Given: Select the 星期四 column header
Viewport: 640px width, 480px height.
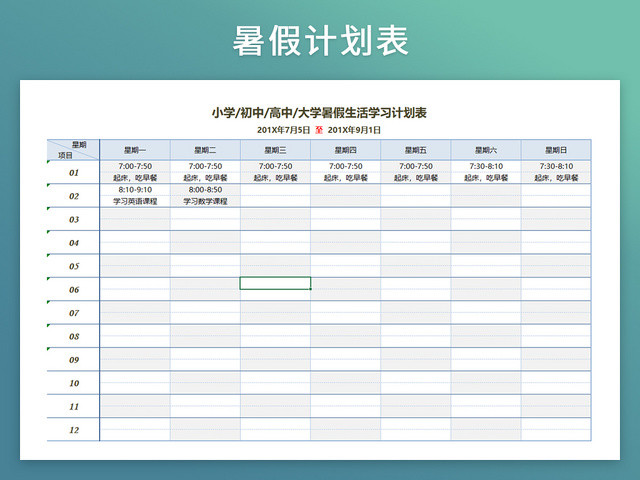Looking at the screenshot, I should pyautogui.click(x=346, y=150).
